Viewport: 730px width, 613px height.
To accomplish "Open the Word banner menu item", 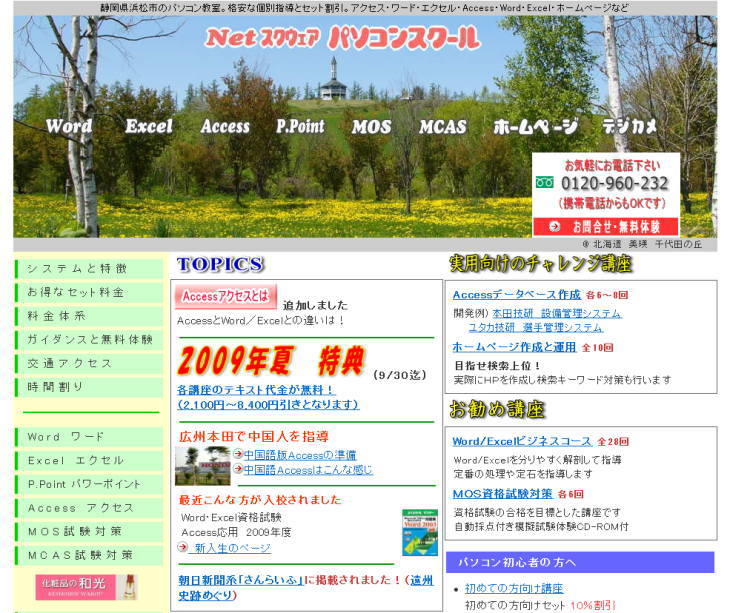I will click(x=69, y=126).
